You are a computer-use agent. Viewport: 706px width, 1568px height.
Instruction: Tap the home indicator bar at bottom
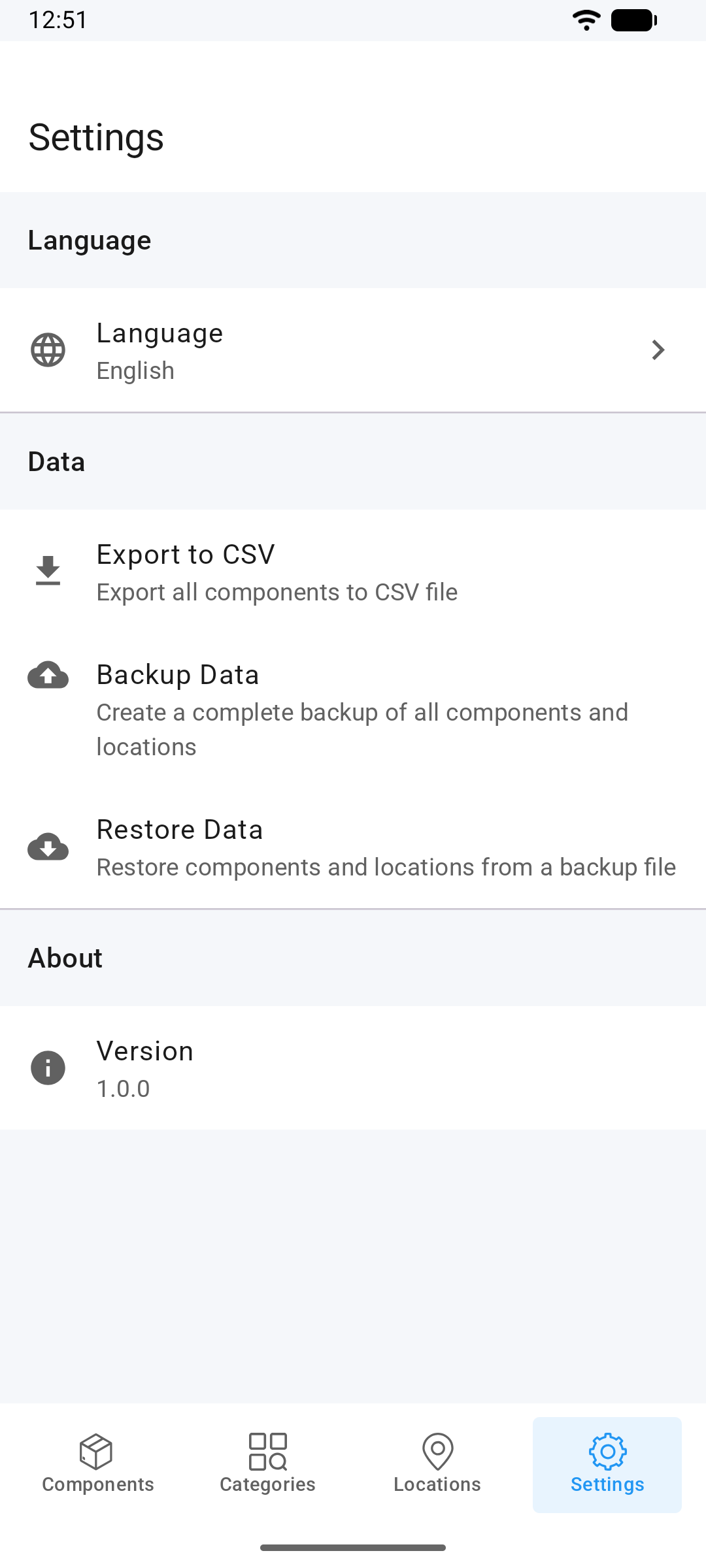coord(353,1547)
